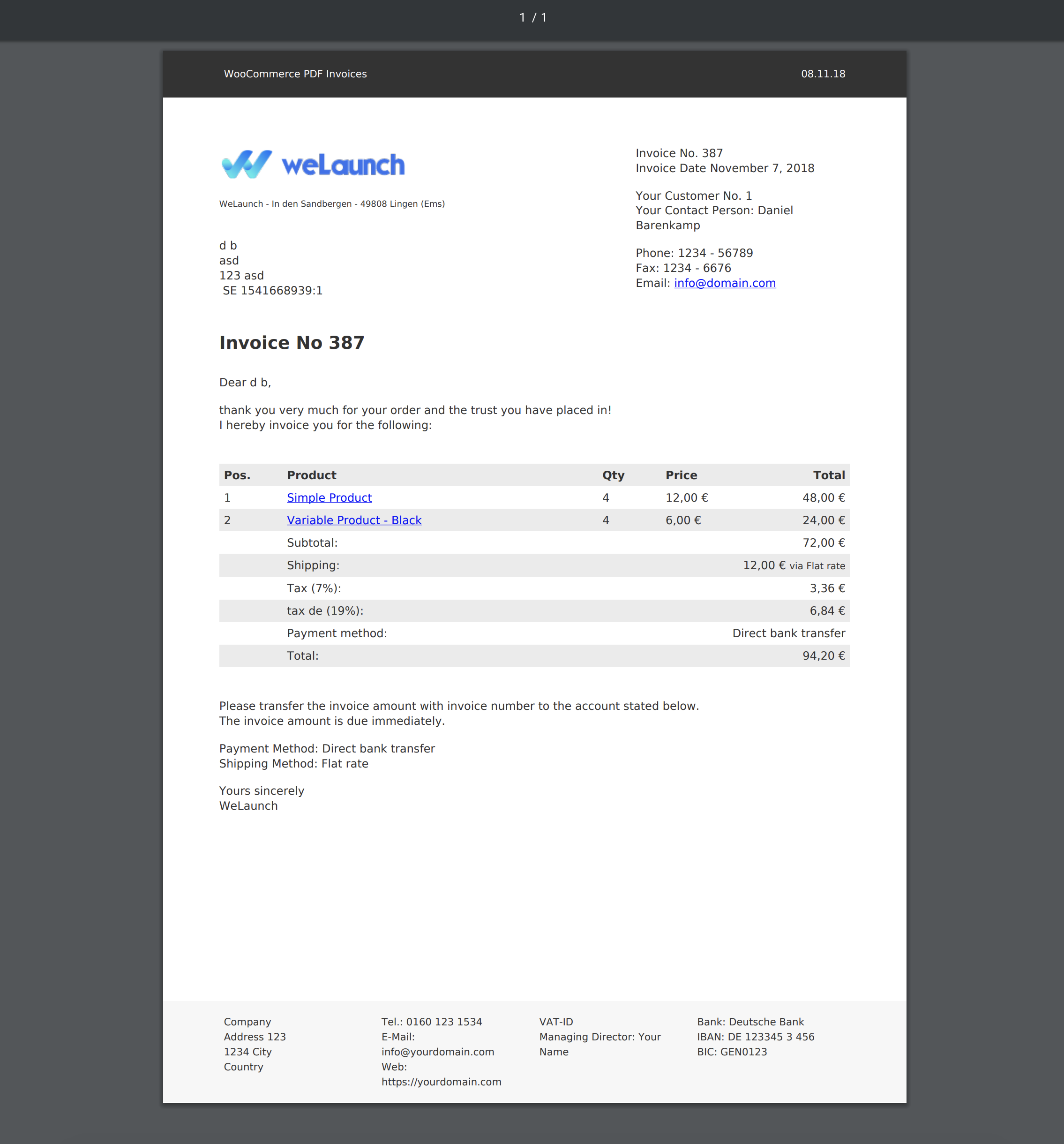The image size is (1064, 1144).
Task: Click the header date 08.11.18
Action: 823,74
